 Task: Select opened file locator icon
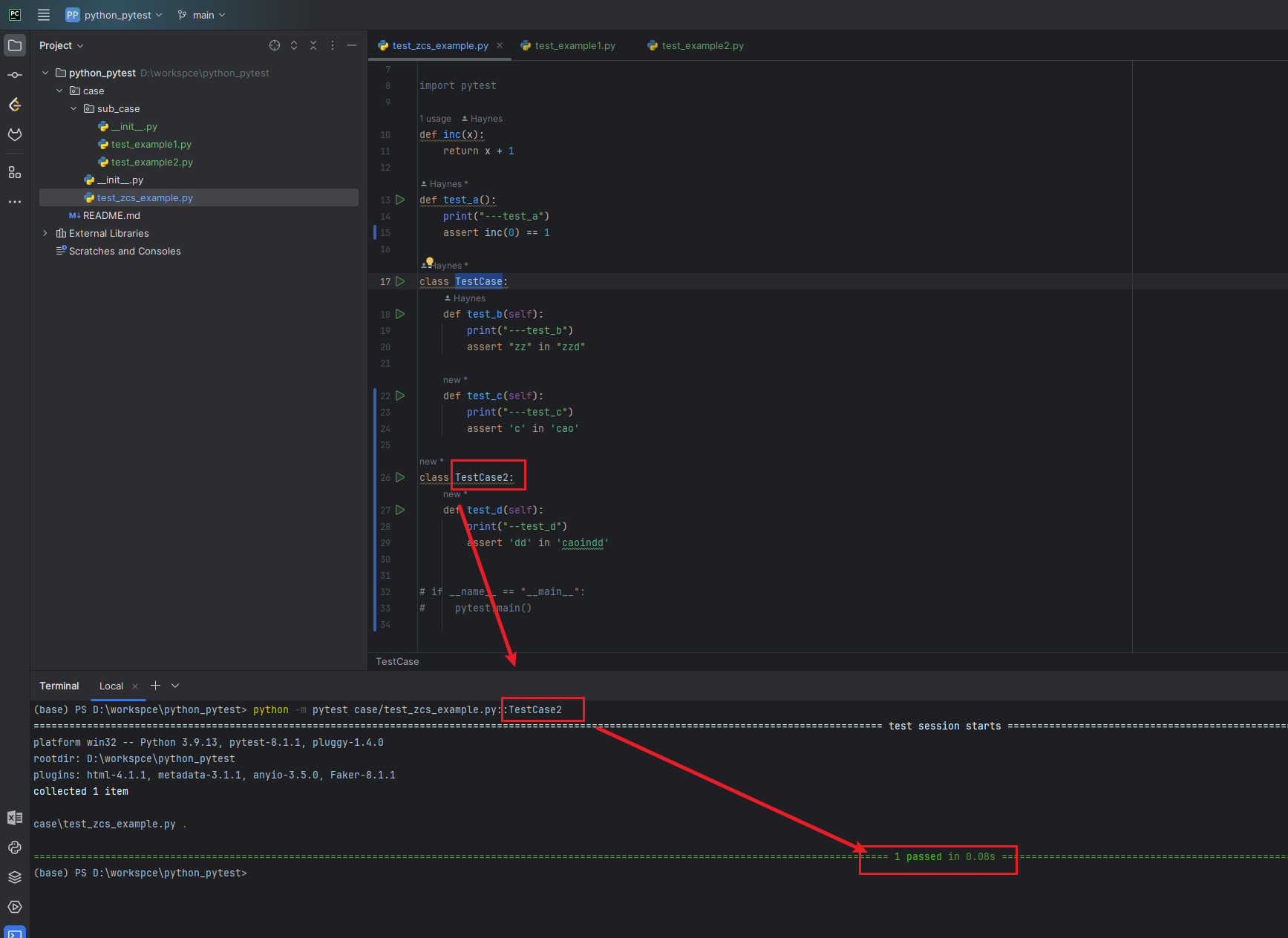[275, 45]
